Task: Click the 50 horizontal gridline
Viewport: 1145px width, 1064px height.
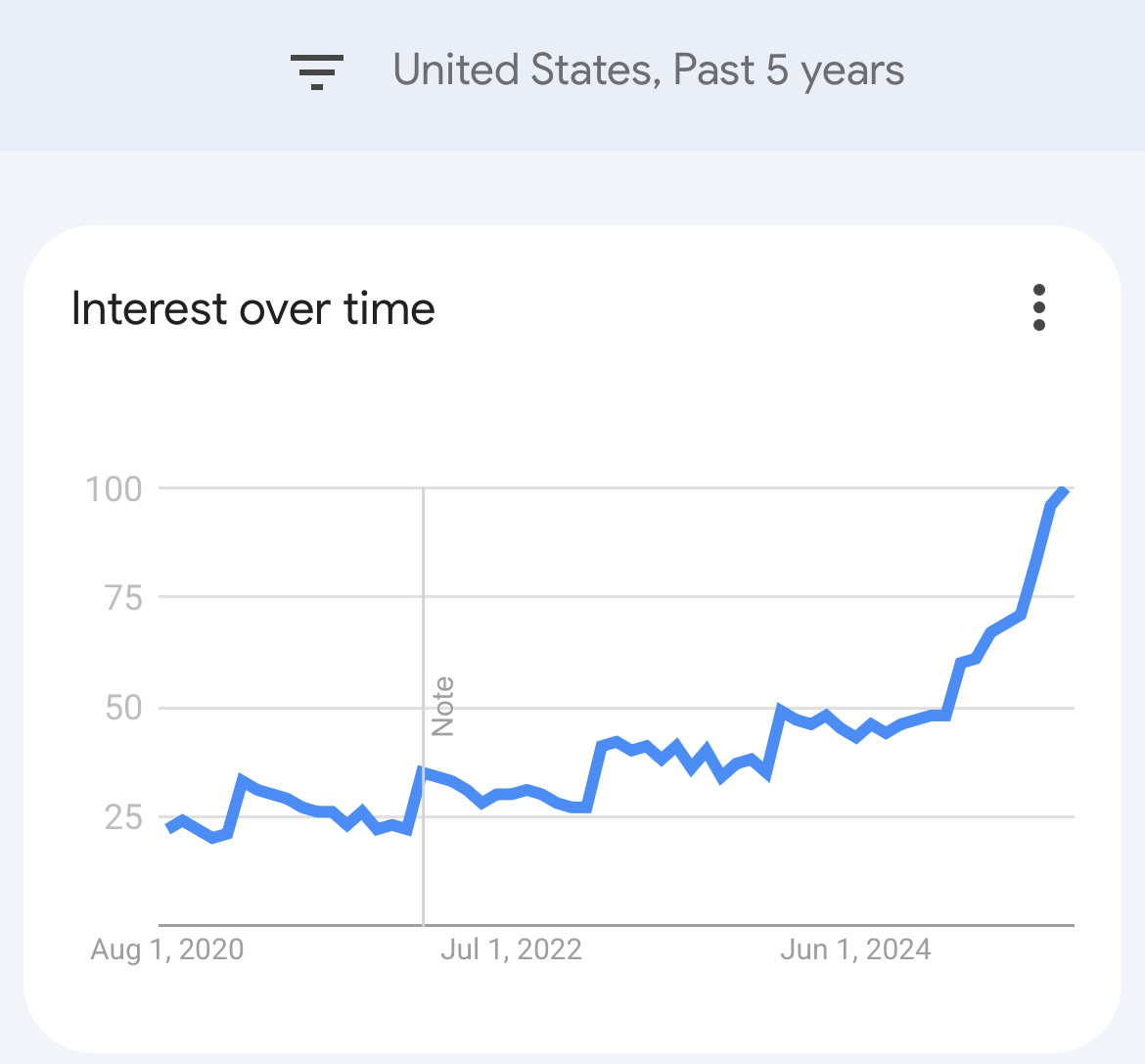Action: [x=617, y=708]
